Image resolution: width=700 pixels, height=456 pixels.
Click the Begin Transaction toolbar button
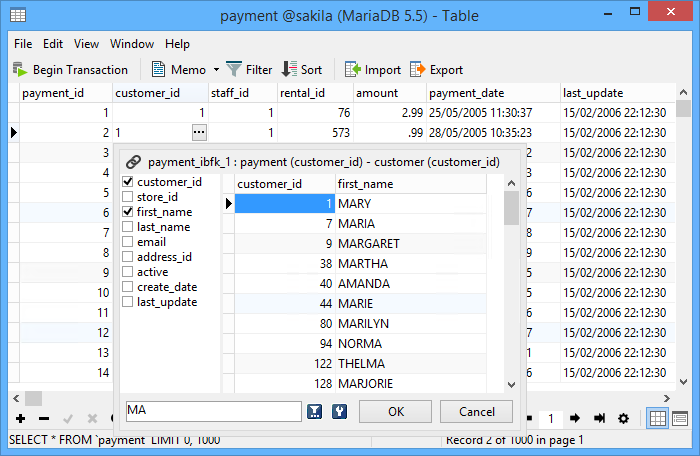click(x=70, y=70)
